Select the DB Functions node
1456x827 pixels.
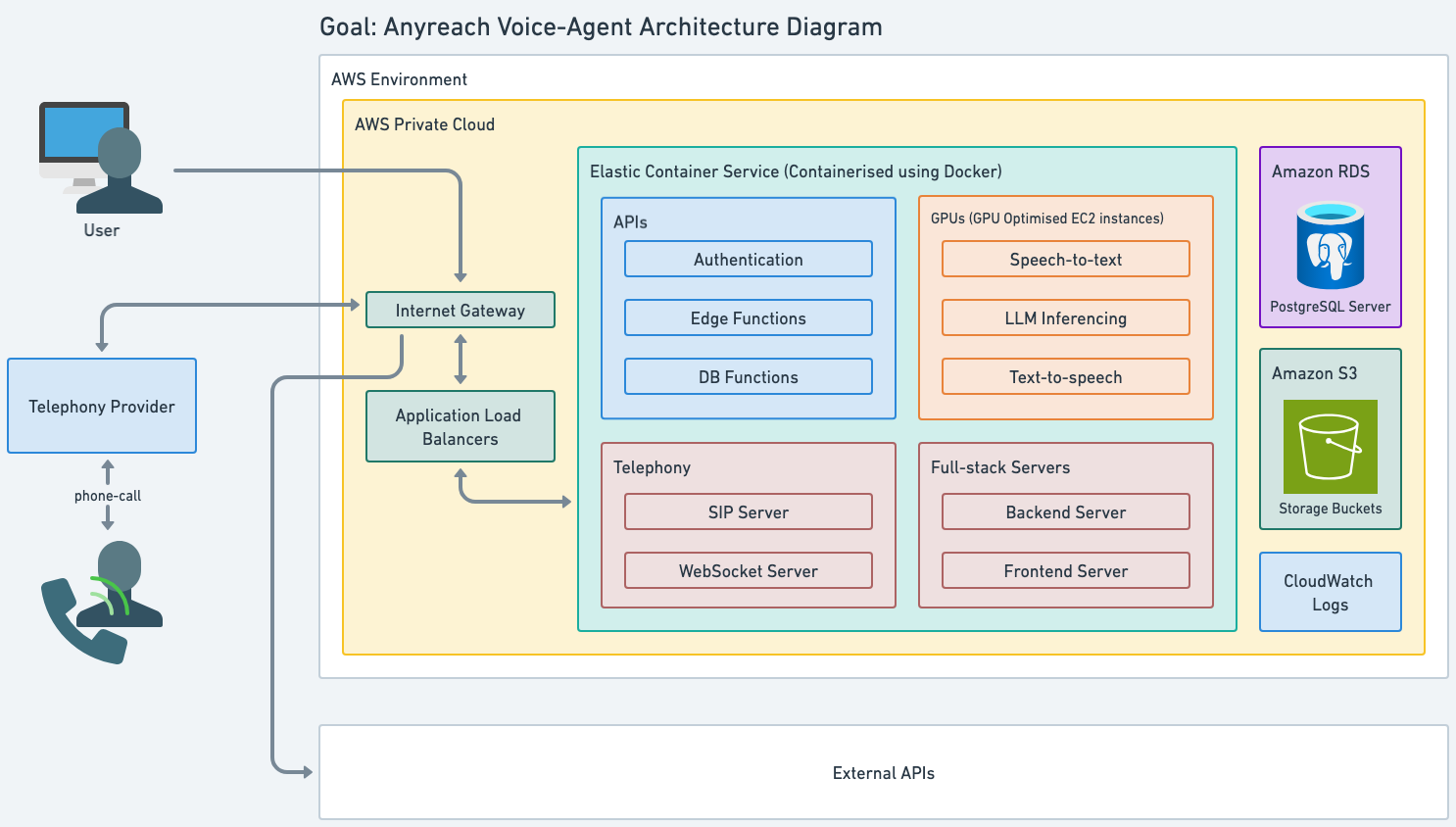(749, 376)
